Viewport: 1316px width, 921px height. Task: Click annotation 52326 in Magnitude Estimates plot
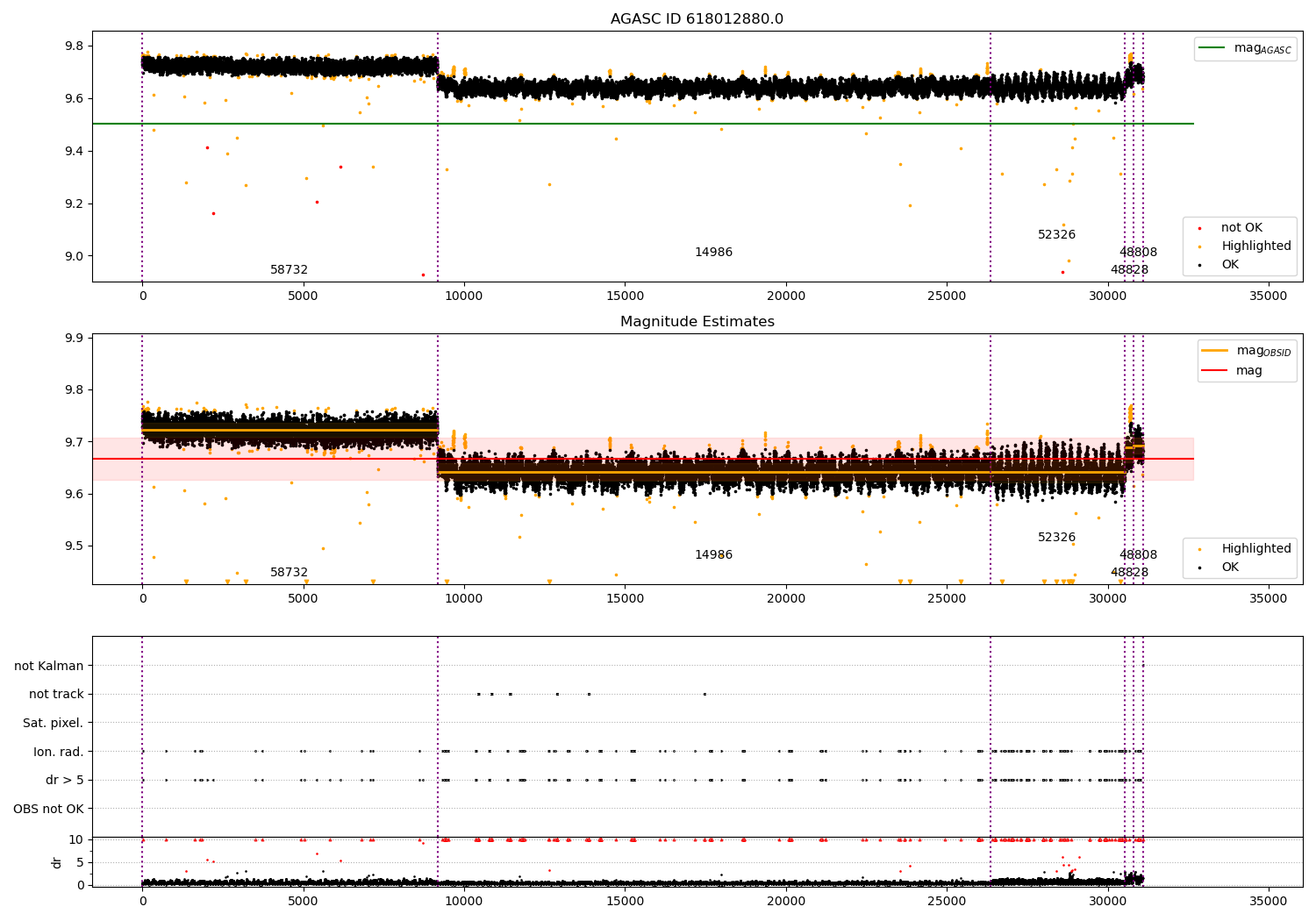point(1056,538)
